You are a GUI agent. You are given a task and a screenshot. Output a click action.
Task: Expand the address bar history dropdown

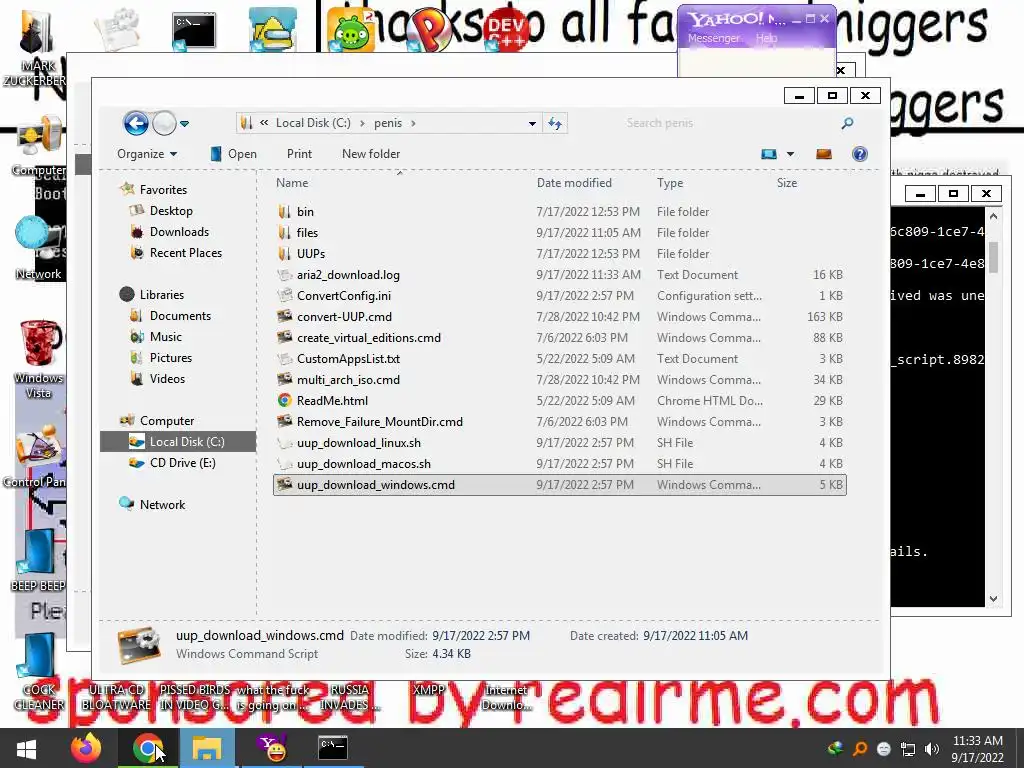coord(532,123)
